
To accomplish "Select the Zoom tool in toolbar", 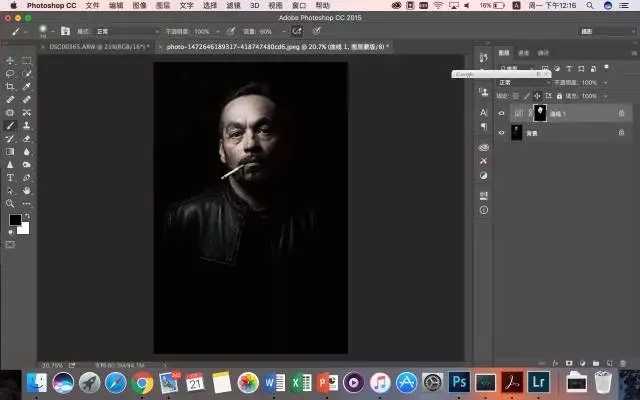I will click(10, 203).
